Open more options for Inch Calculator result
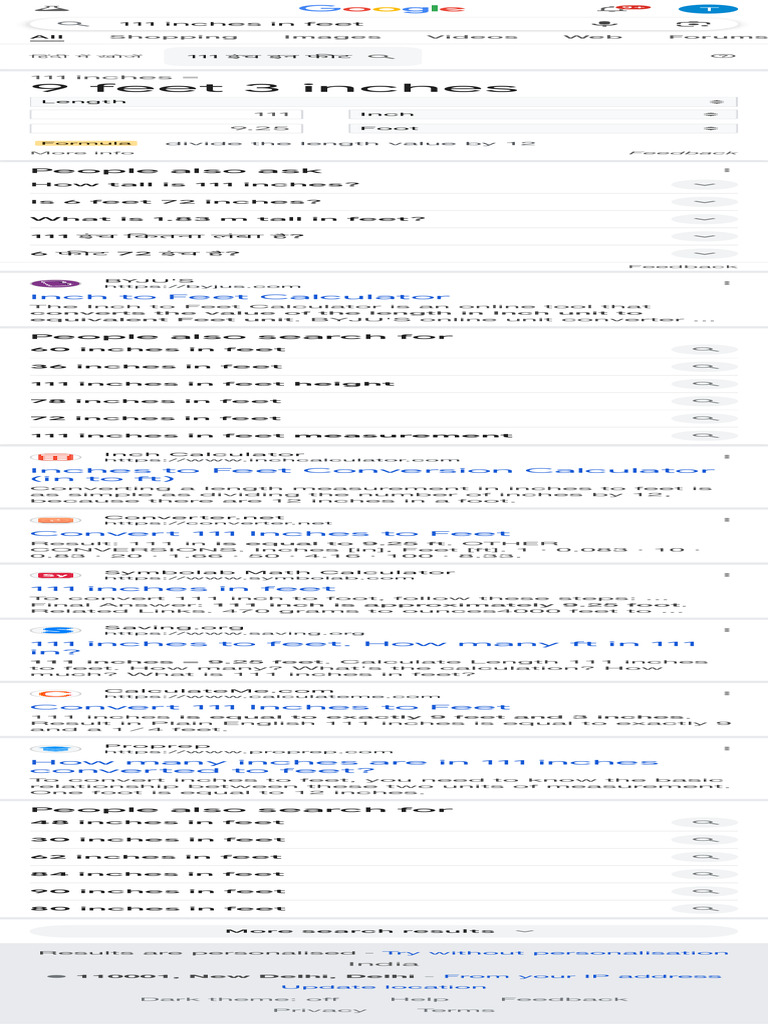The image size is (768, 1024). 727,456
